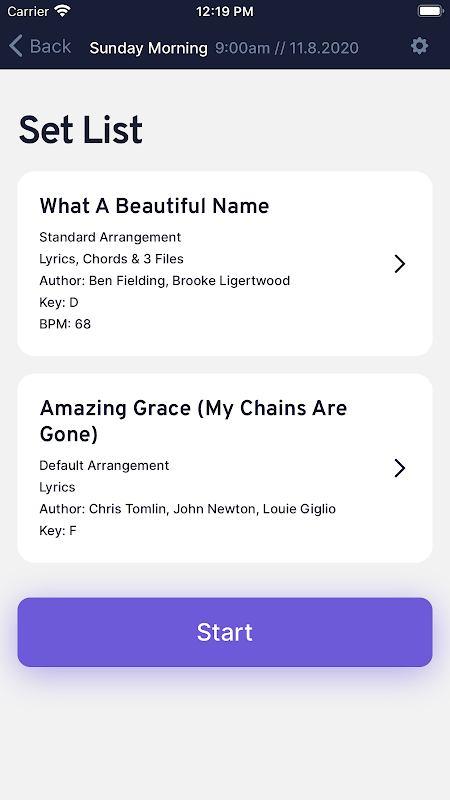Open settings with the gear icon

(x=419, y=46)
